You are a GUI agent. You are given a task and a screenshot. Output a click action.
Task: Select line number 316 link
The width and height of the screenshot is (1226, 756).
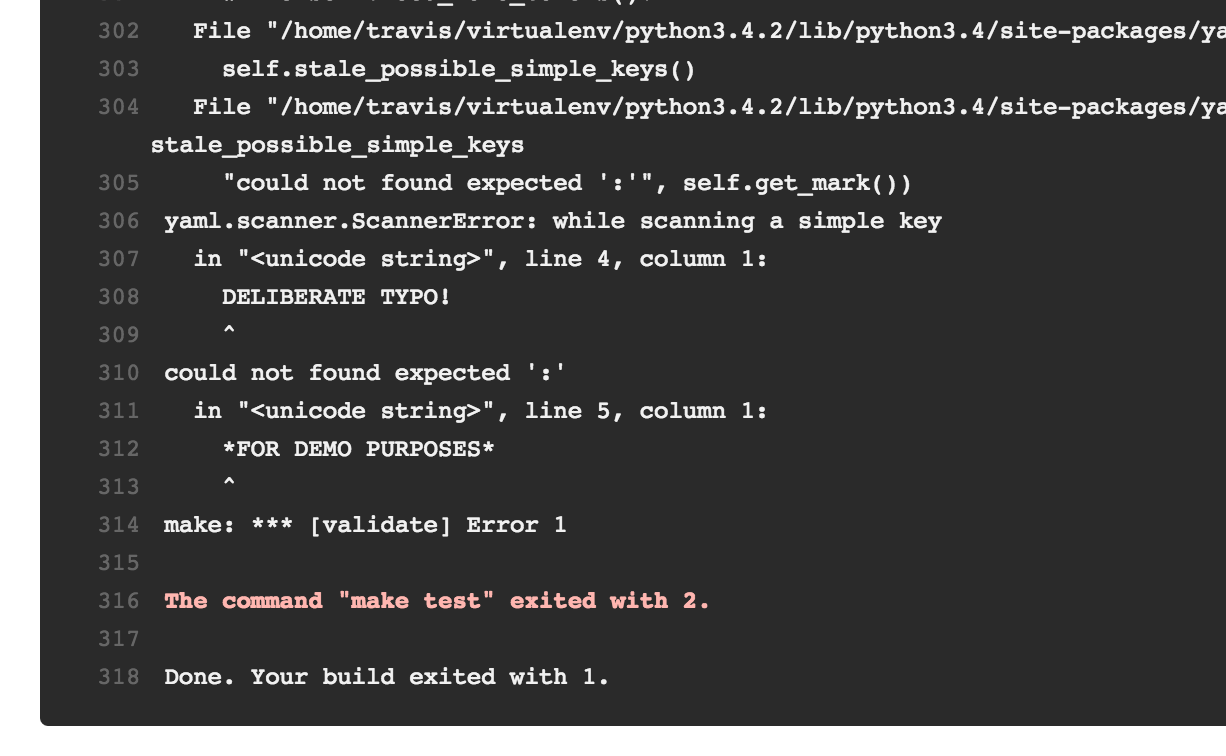click(x=119, y=602)
